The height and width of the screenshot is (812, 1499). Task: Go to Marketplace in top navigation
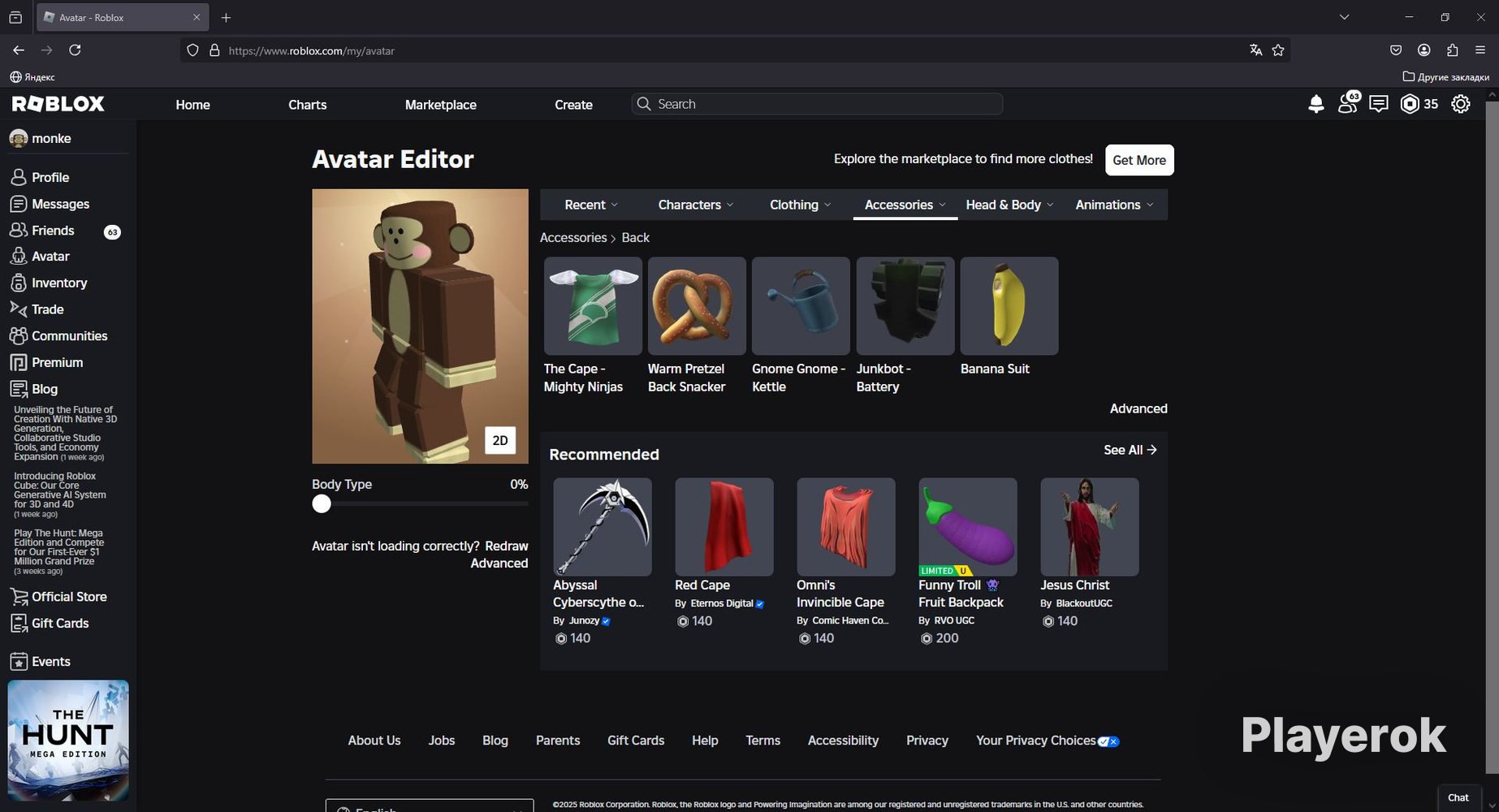point(441,105)
